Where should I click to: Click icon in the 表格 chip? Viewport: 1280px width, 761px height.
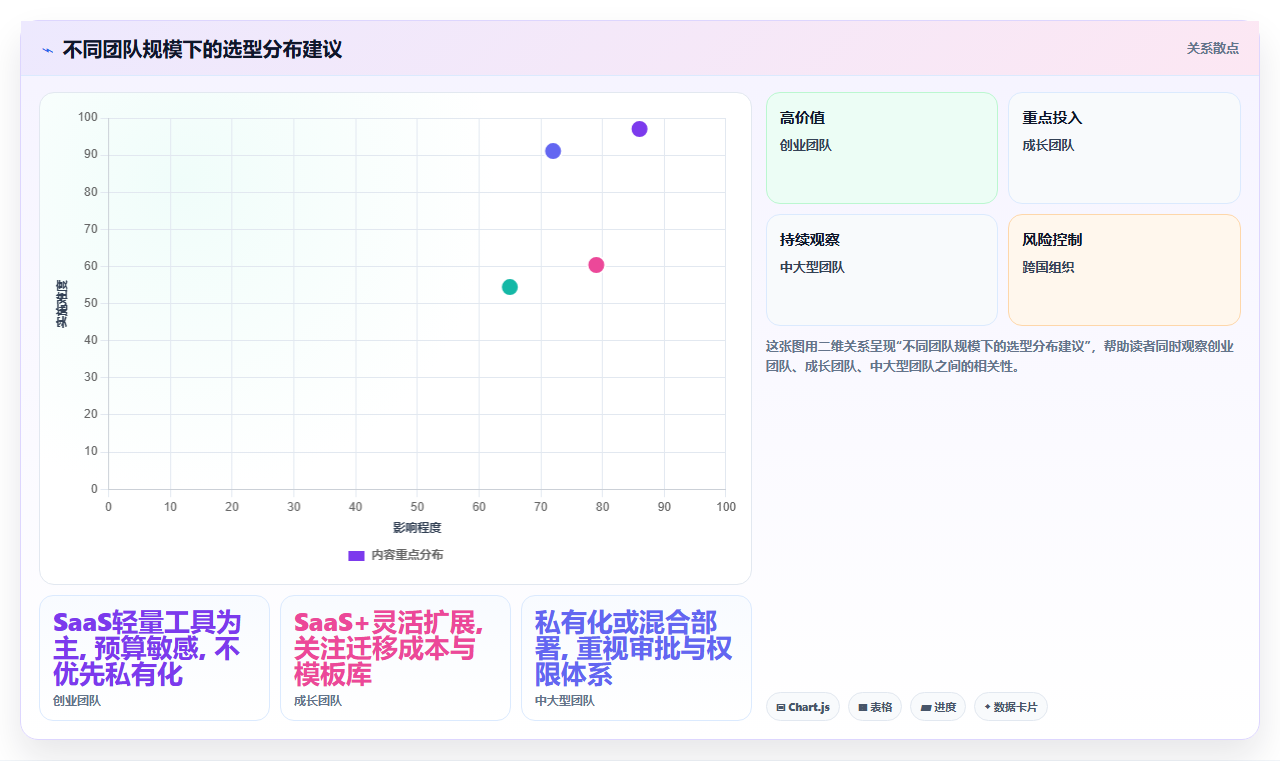coord(863,707)
